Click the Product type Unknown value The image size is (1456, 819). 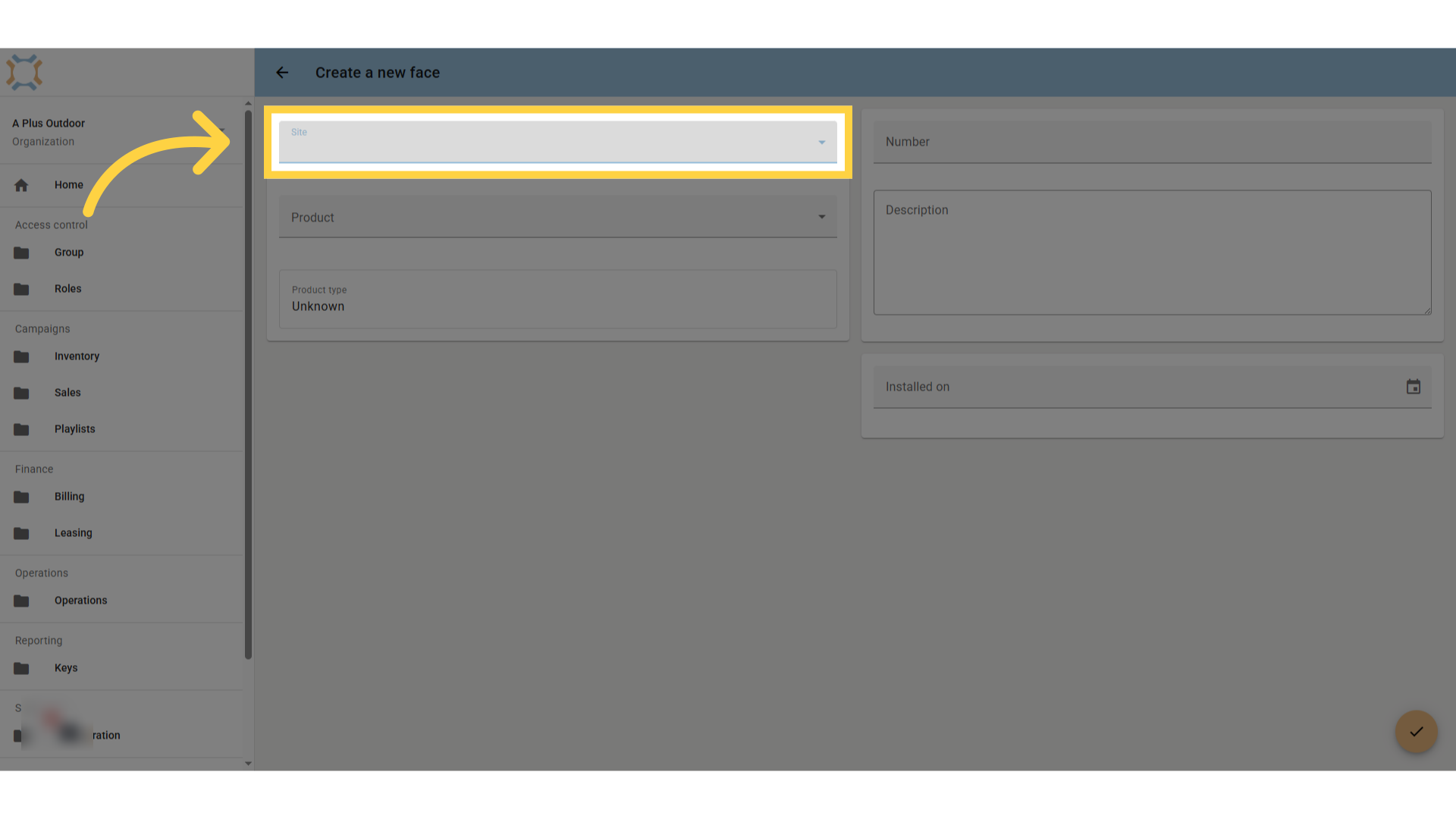click(318, 306)
